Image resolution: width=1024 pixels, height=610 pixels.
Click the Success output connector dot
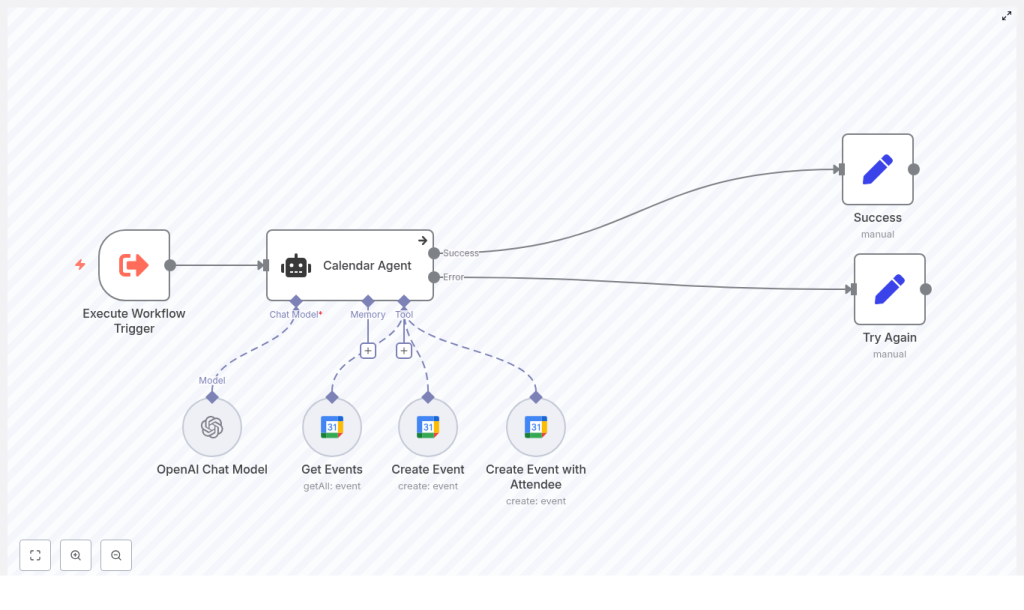(434, 253)
